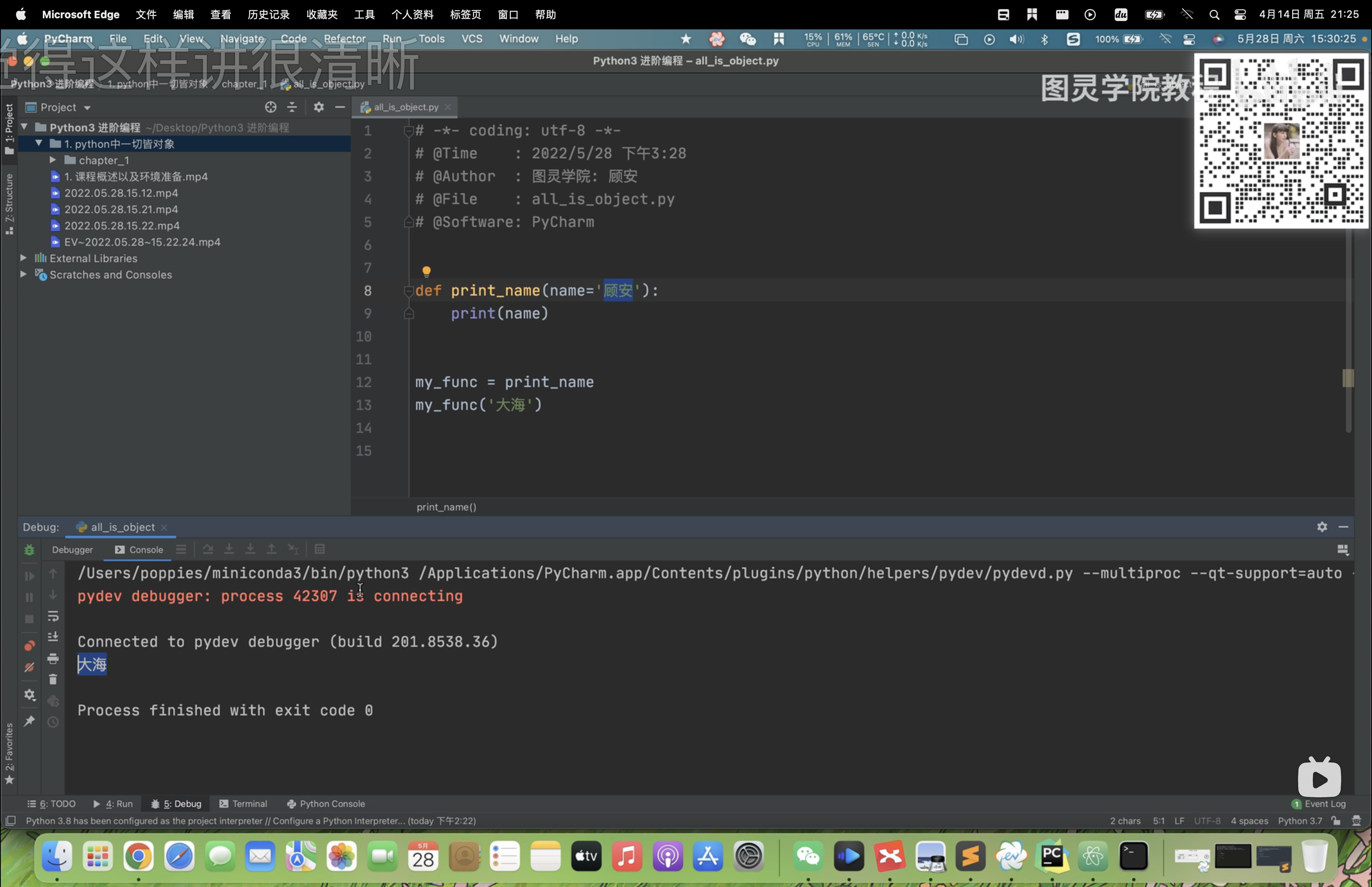Open the Python Console tool window
This screenshot has height=887, width=1372.
coord(326,804)
